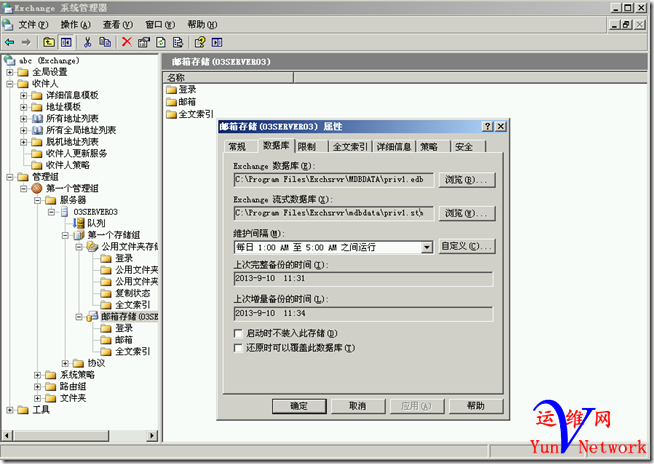Select the 公用文件夹存储 store icon
Screen dimensions: 654x464
(x=92, y=247)
